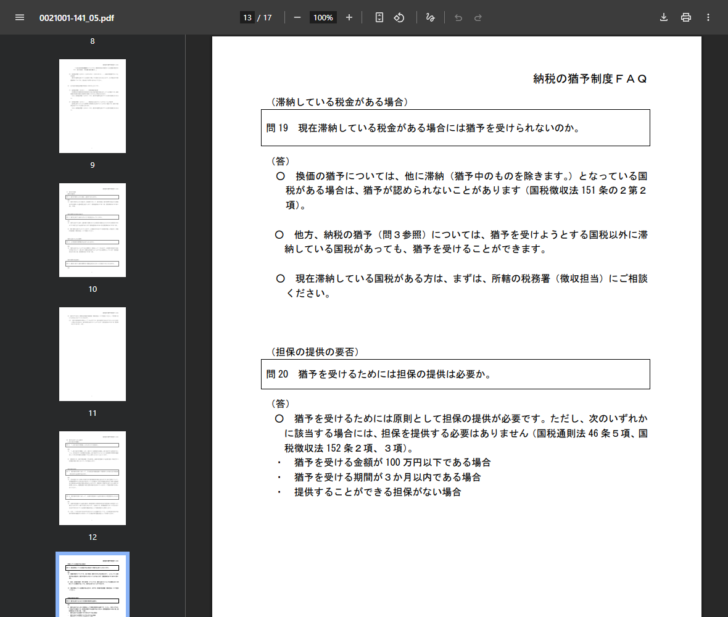
Task: Click the total page count 17
Action: point(267,18)
